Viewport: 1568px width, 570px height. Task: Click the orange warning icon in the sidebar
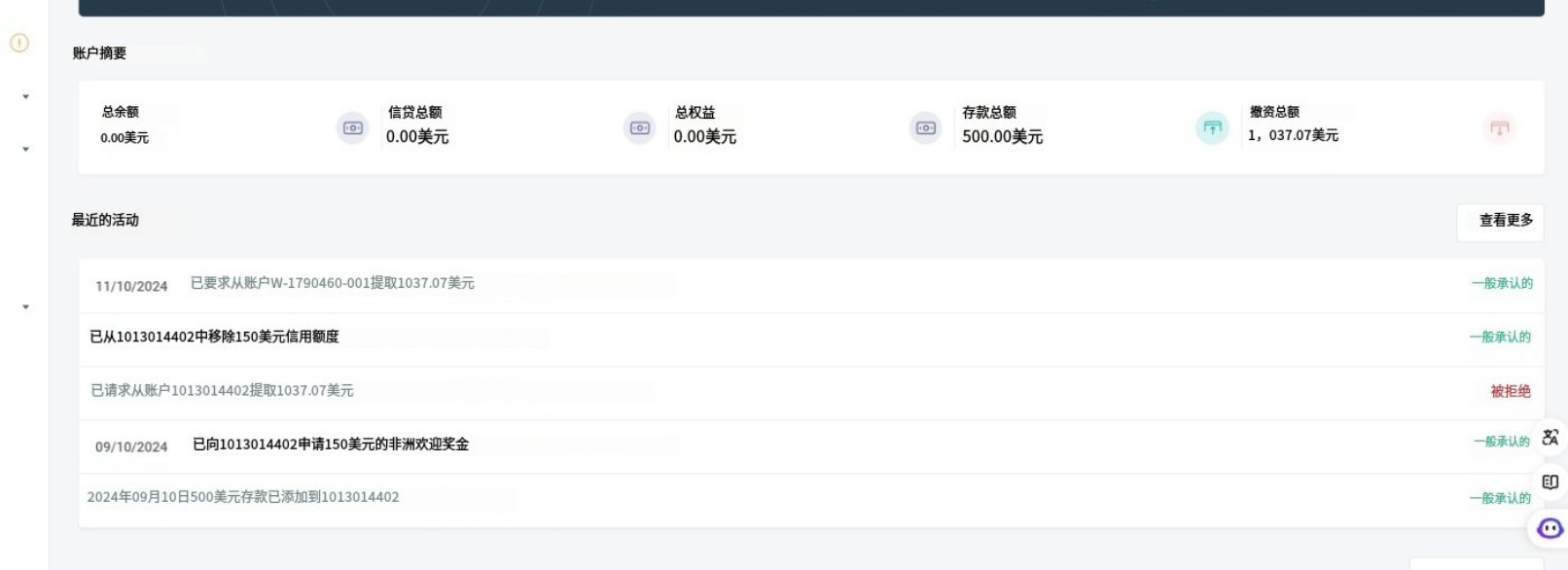[x=19, y=43]
